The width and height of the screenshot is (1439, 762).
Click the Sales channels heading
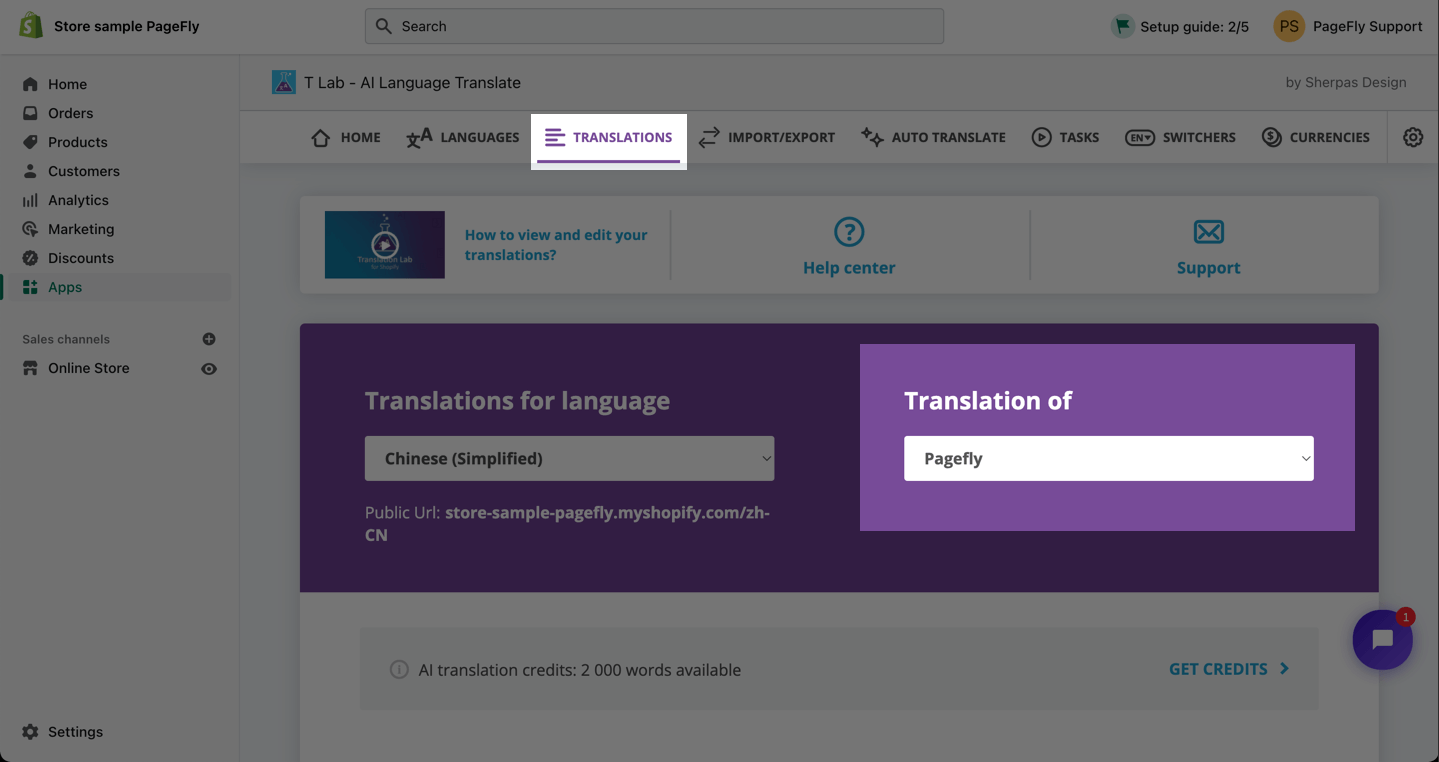point(66,339)
